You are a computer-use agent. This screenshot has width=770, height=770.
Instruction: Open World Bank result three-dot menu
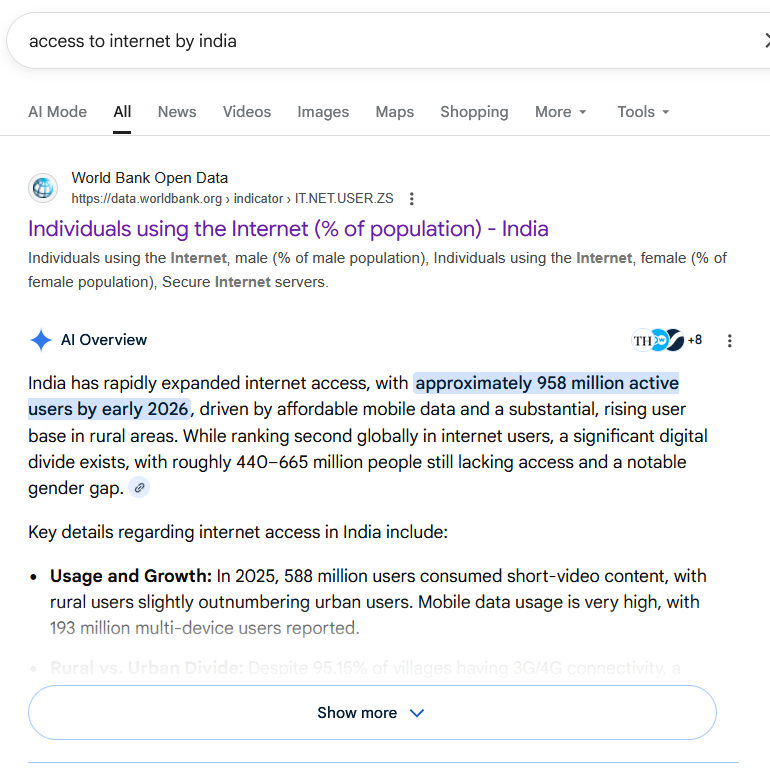(x=412, y=199)
